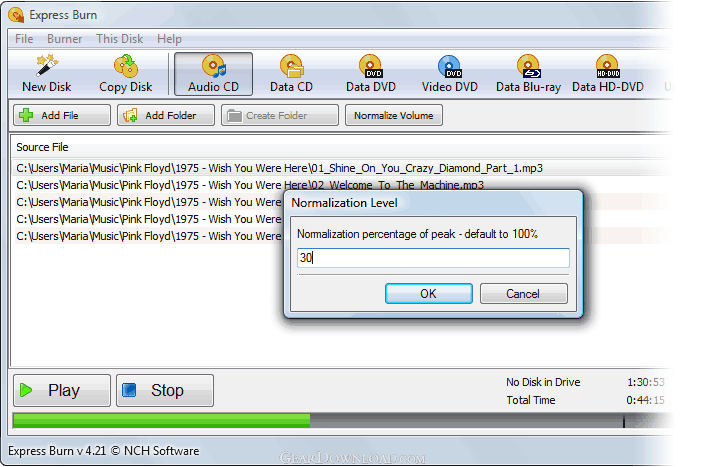Choose the Data DVD option
The width and height of the screenshot is (706, 467).
tap(371, 74)
